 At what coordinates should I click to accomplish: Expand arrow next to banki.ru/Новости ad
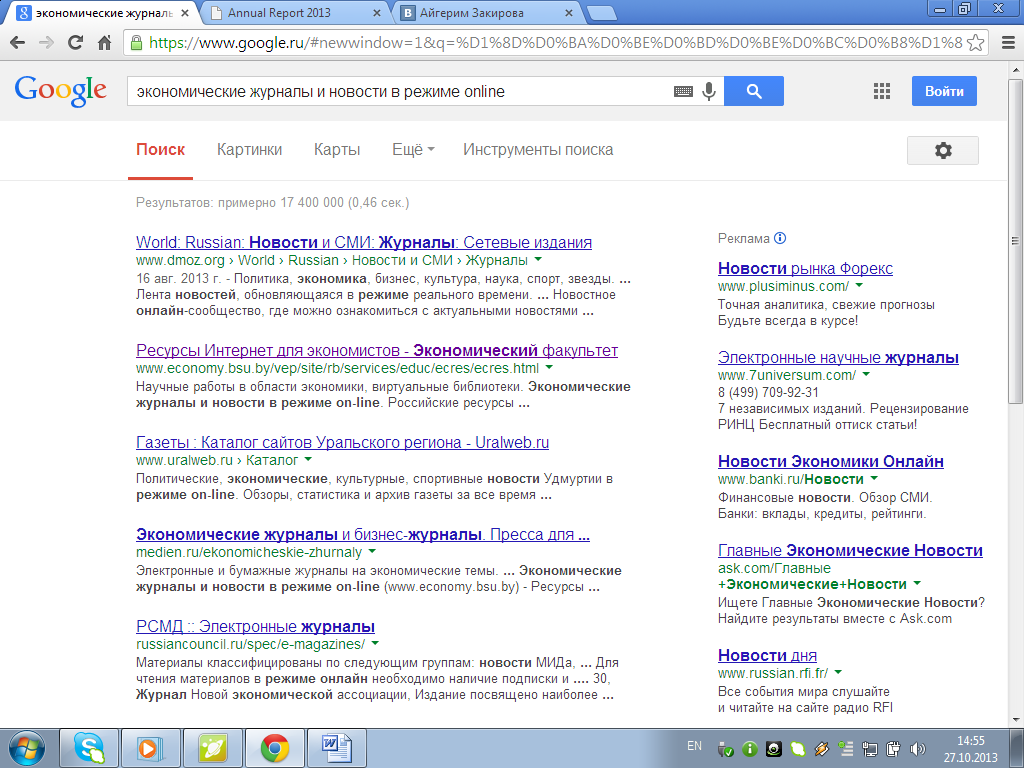[874, 479]
